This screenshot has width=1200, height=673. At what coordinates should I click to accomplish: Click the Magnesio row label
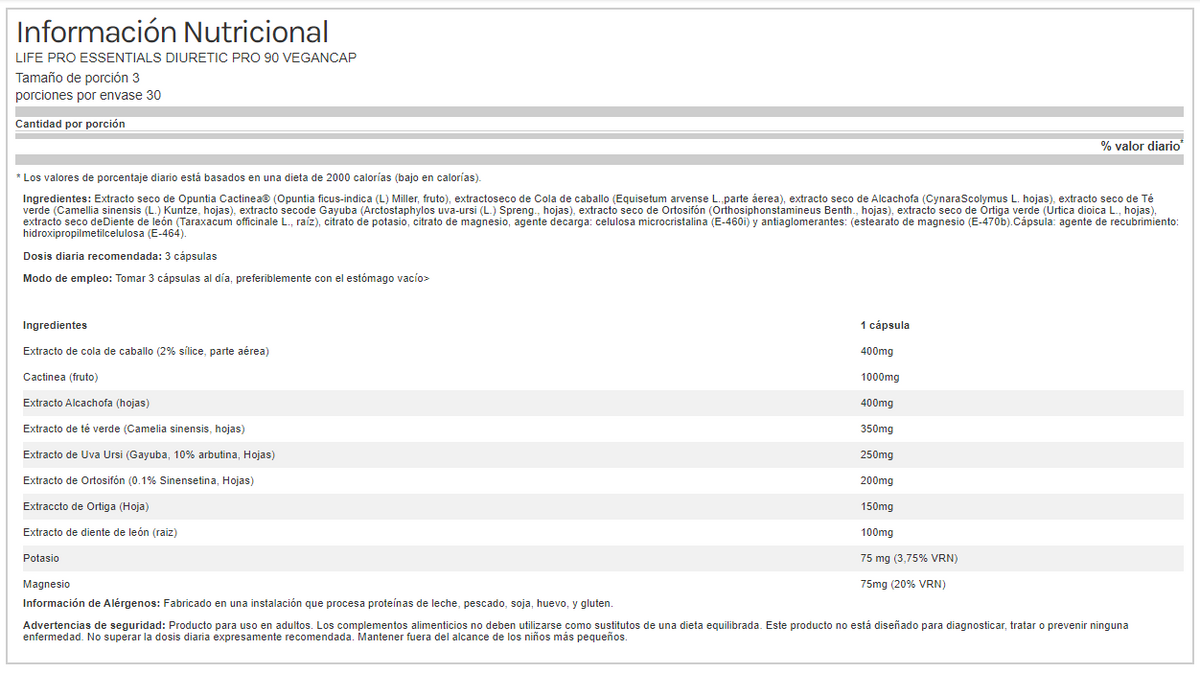point(46,584)
